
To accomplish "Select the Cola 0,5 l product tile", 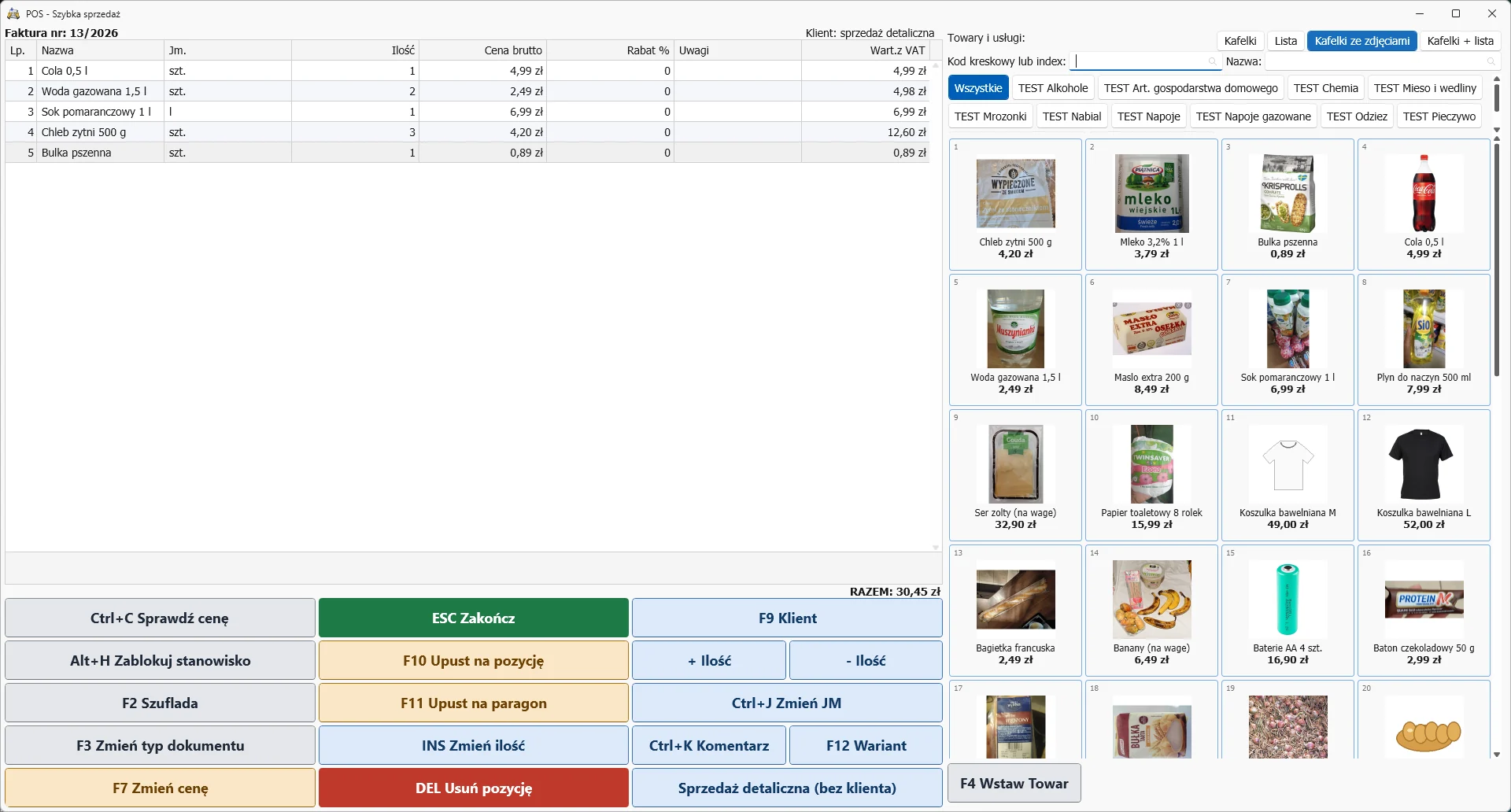I will click(1424, 205).
